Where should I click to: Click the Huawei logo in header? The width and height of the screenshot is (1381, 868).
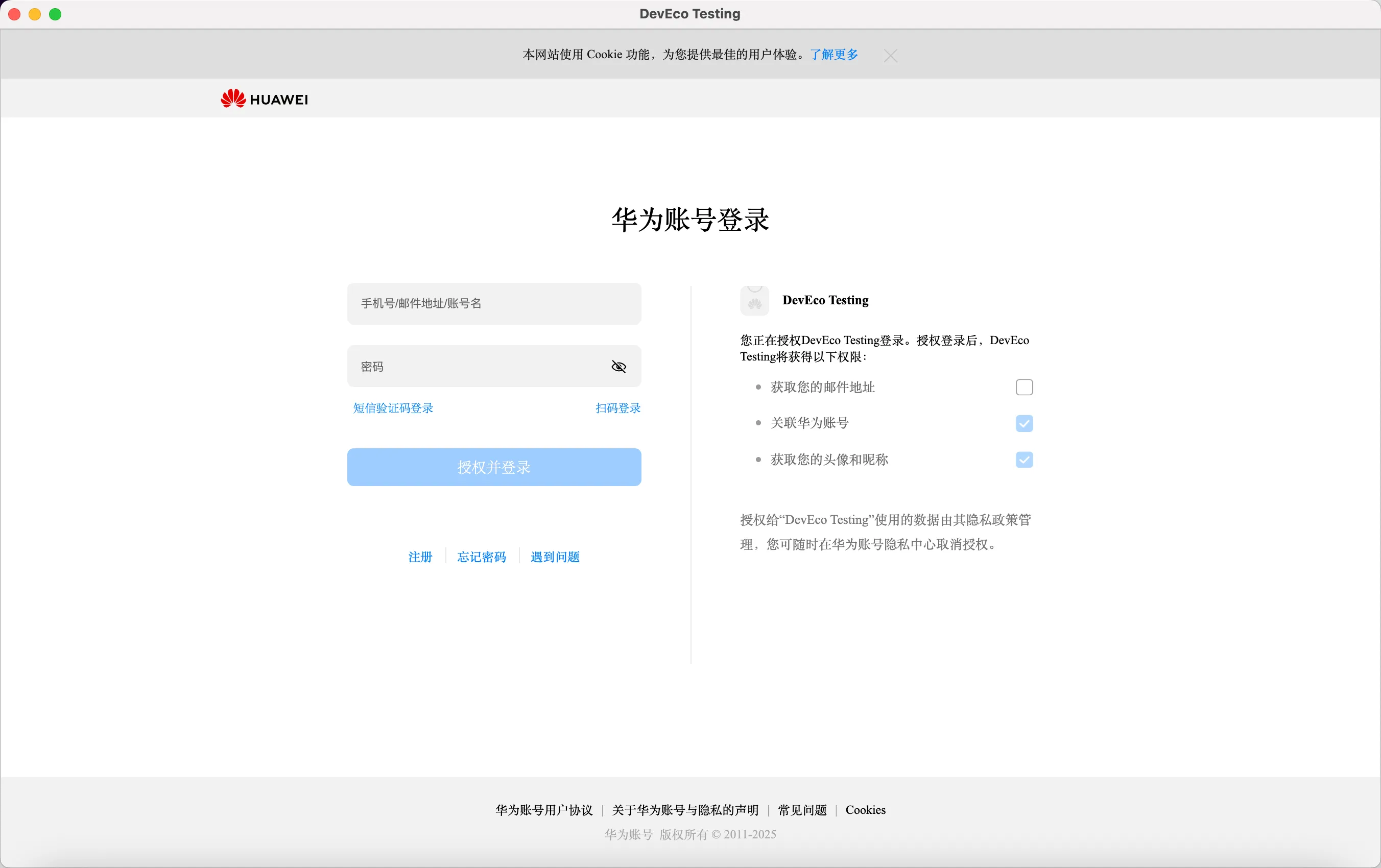tap(265, 99)
